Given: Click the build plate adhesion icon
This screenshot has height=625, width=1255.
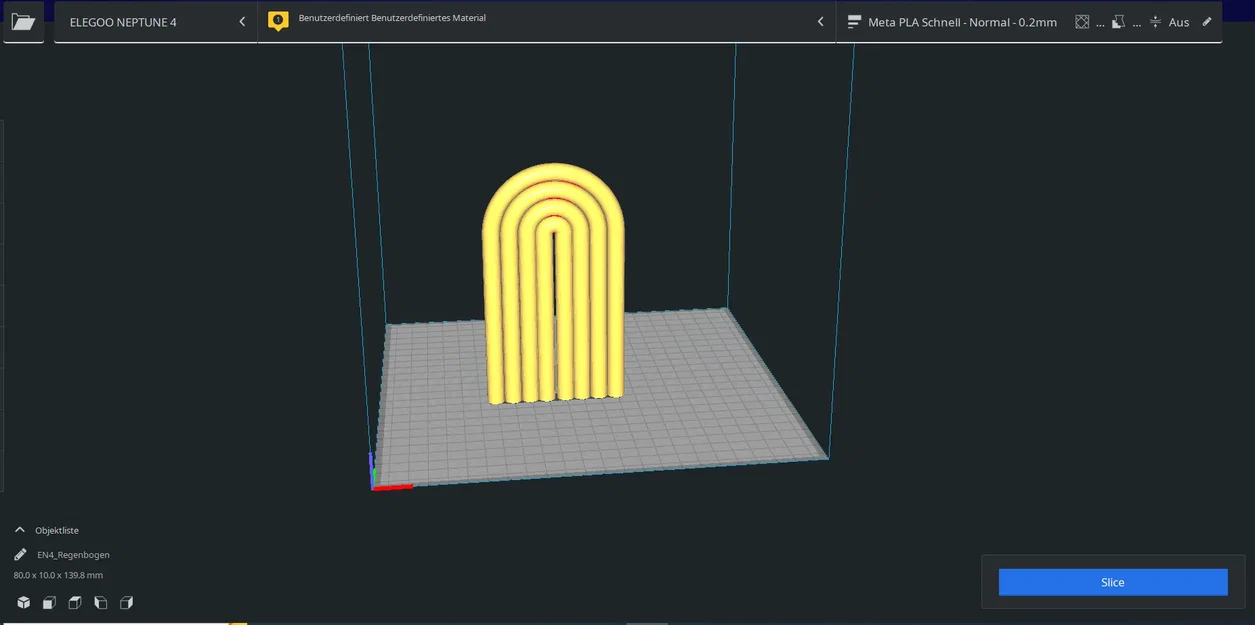Looking at the screenshot, I should [1155, 22].
